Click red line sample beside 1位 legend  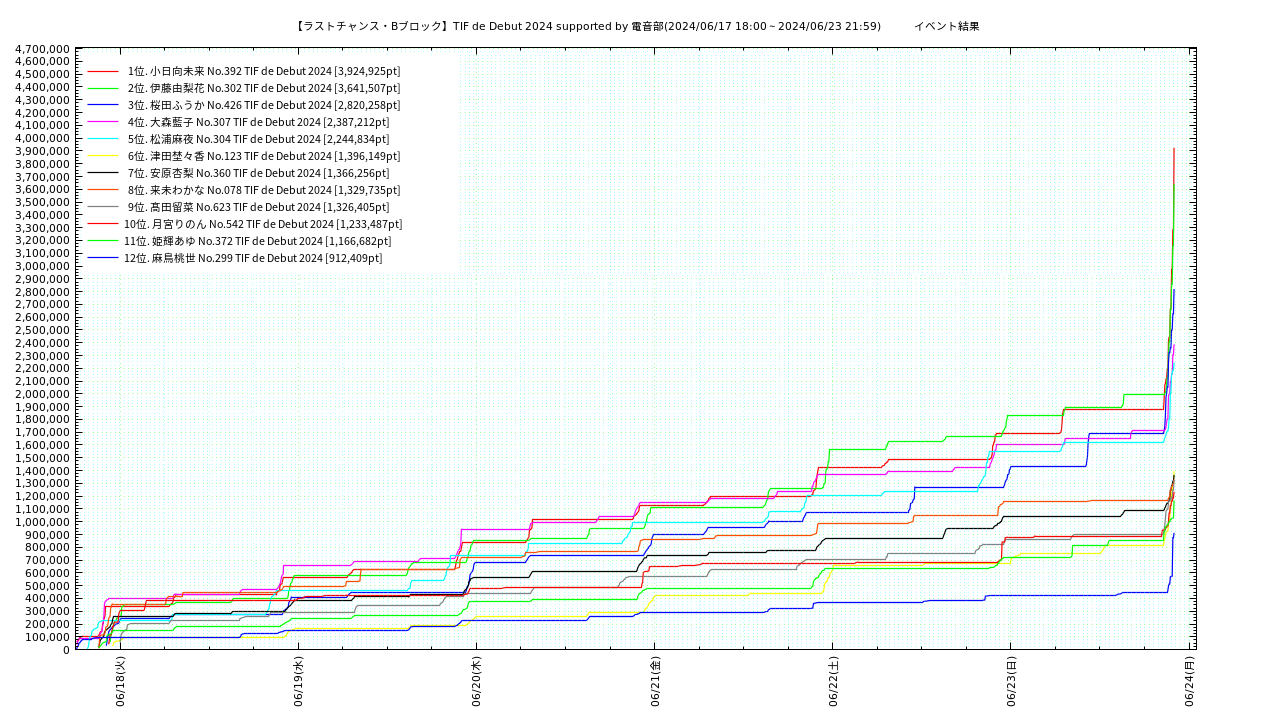coord(103,72)
